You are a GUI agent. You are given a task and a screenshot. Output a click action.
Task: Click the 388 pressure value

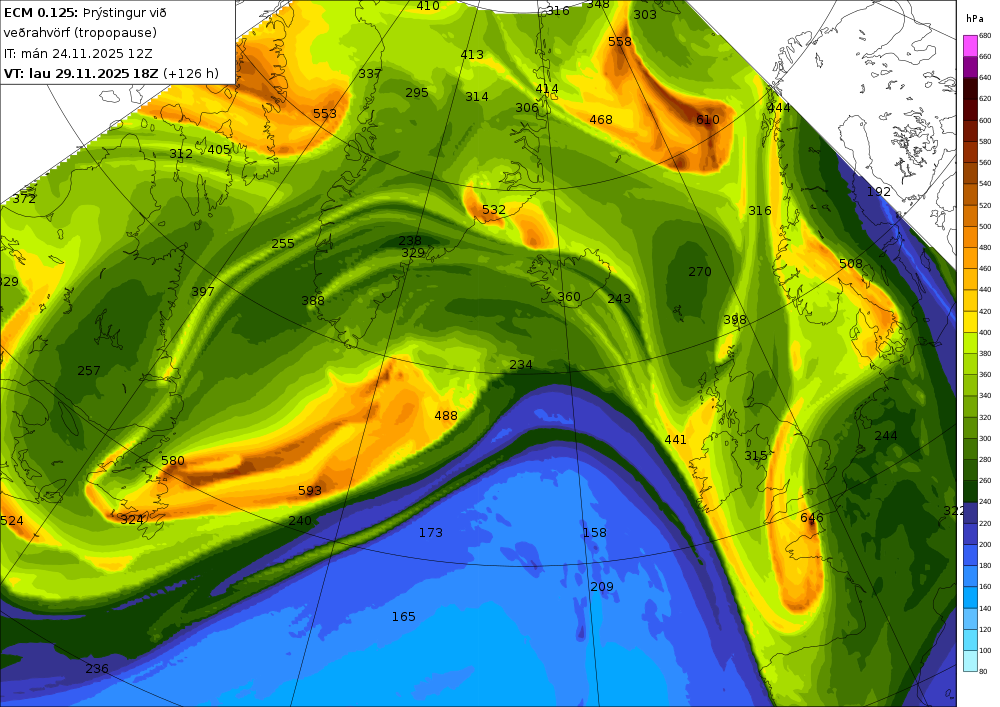click(313, 300)
